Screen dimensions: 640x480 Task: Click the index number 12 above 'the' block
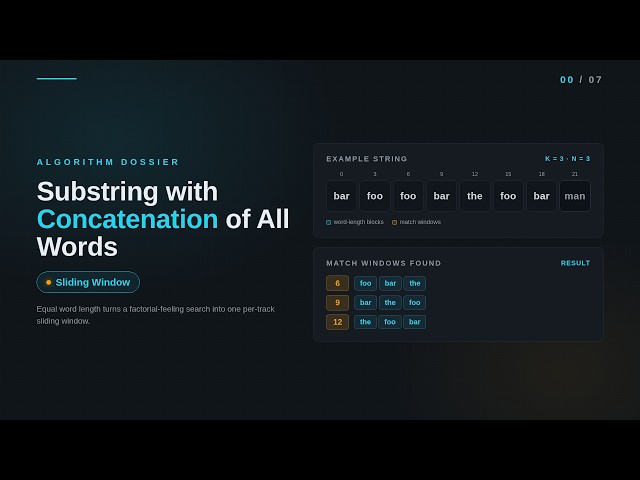[475, 174]
